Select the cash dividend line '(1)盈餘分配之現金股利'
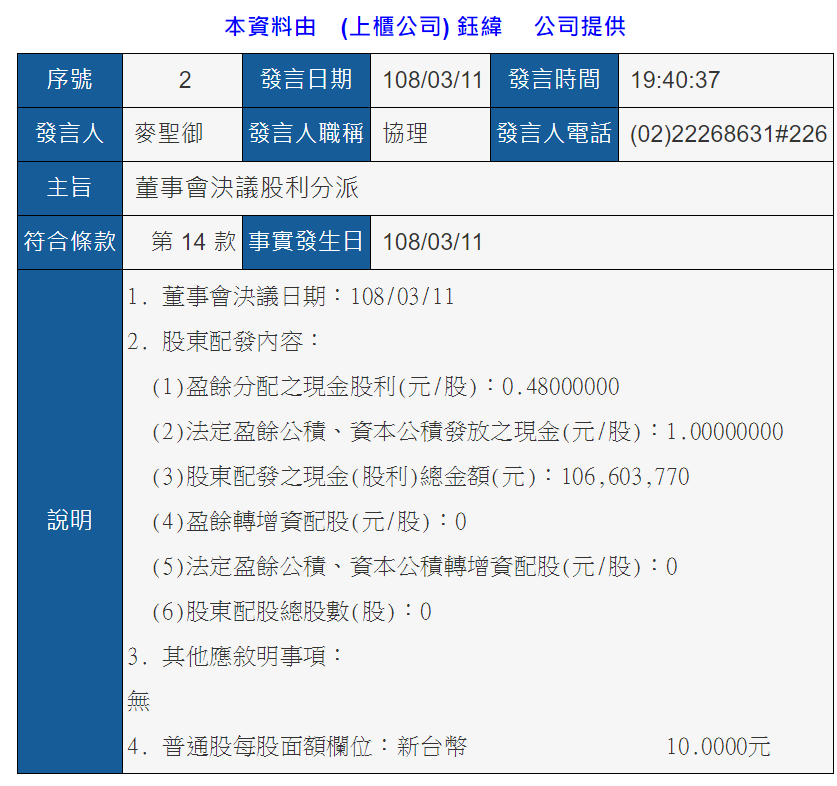The height and width of the screenshot is (786, 837). pyautogui.click(x=385, y=387)
